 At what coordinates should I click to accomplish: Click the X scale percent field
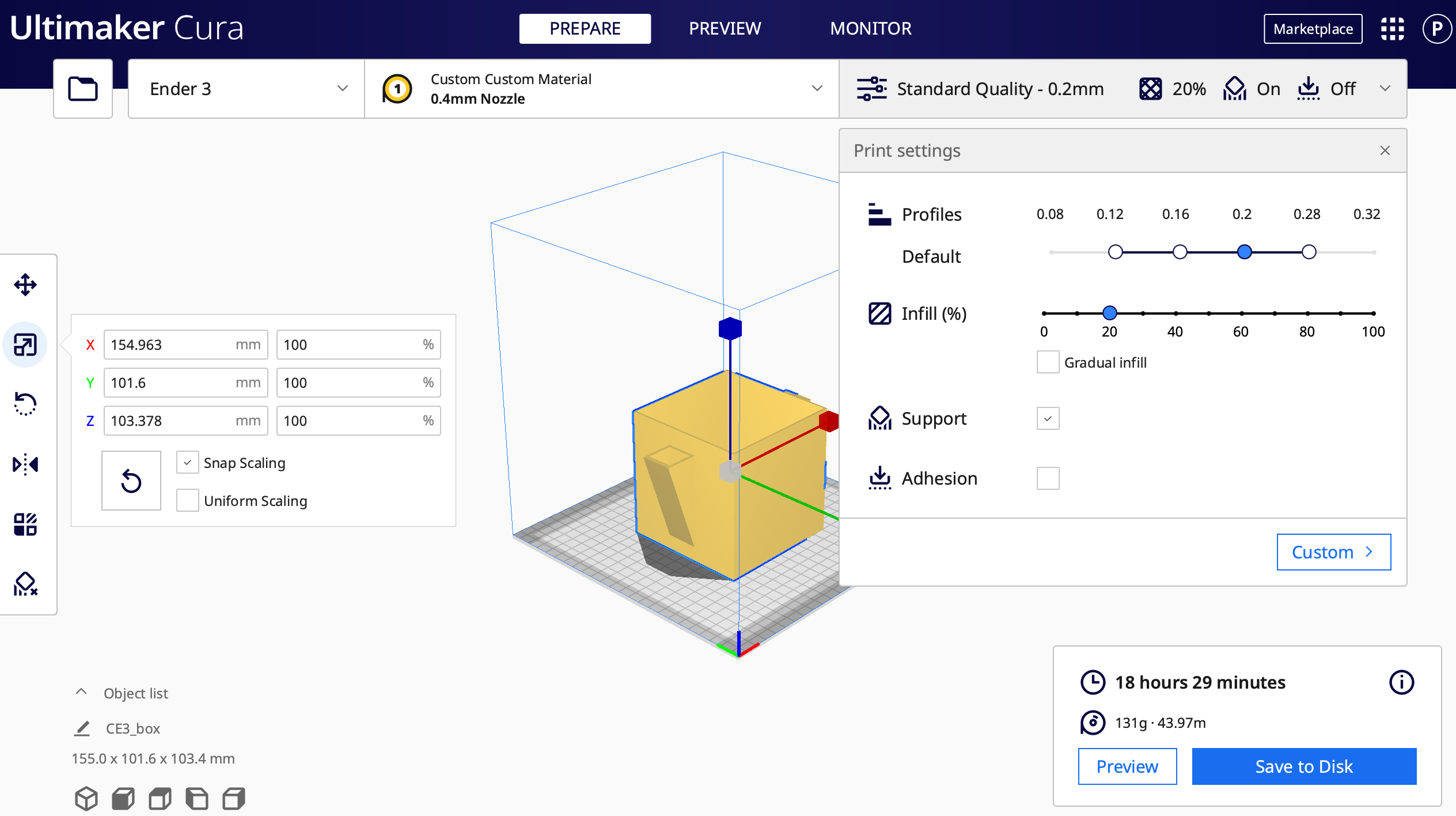tap(359, 345)
